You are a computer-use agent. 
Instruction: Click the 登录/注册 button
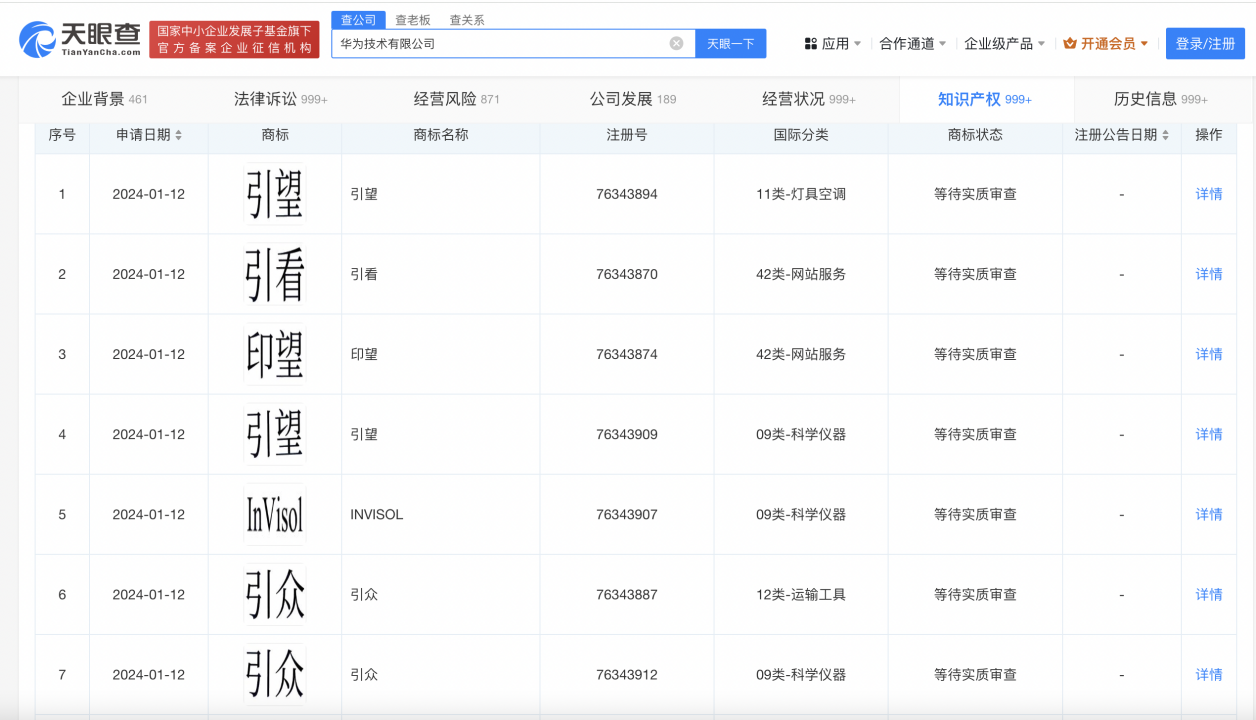pos(1205,43)
